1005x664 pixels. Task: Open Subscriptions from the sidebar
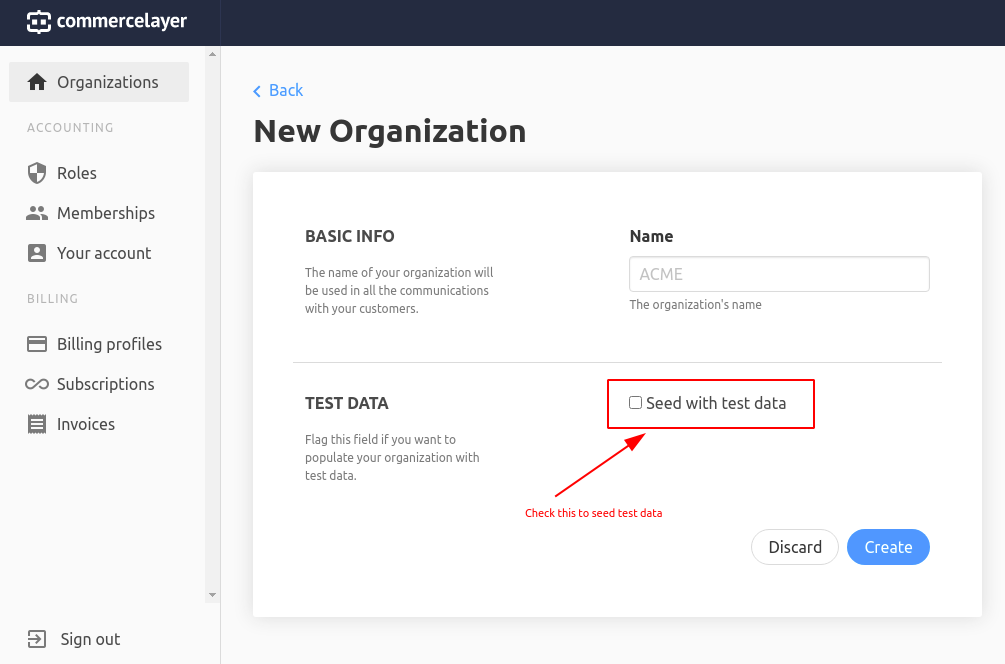107,384
